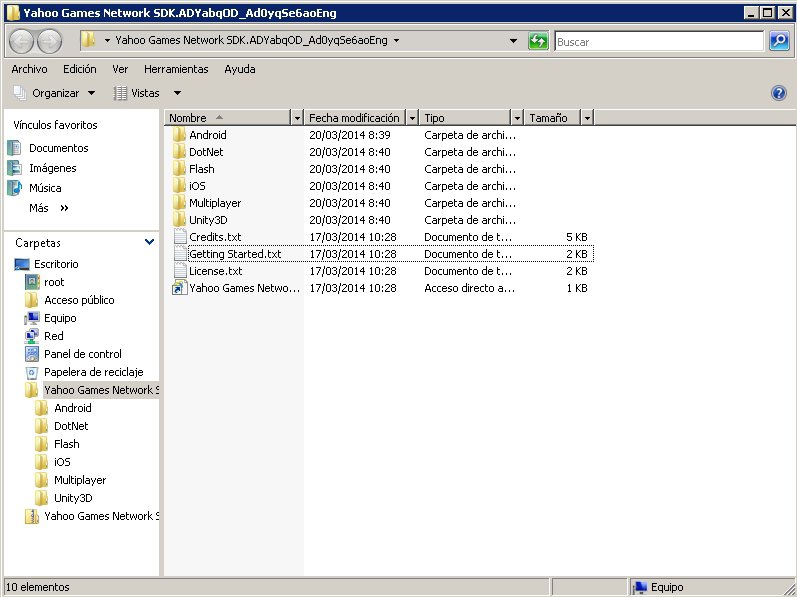The height and width of the screenshot is (597, 797).
Task: Select the DotNet subfolder in the folder tree
Action: (x=71, y=426)
